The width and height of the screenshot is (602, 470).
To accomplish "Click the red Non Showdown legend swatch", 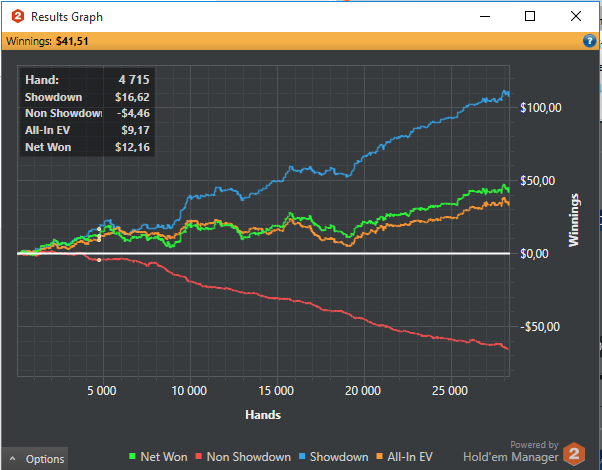I will (x=198, y=457).
